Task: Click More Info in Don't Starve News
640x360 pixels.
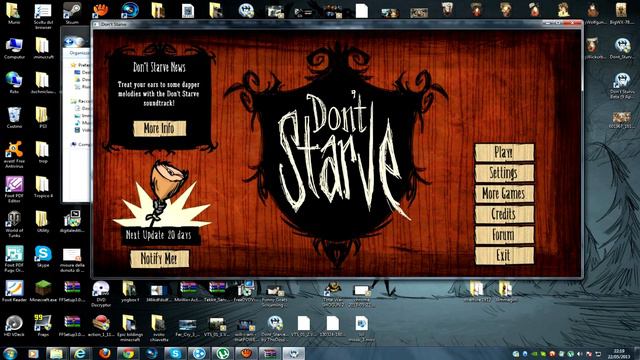Action: coord(160,128)
